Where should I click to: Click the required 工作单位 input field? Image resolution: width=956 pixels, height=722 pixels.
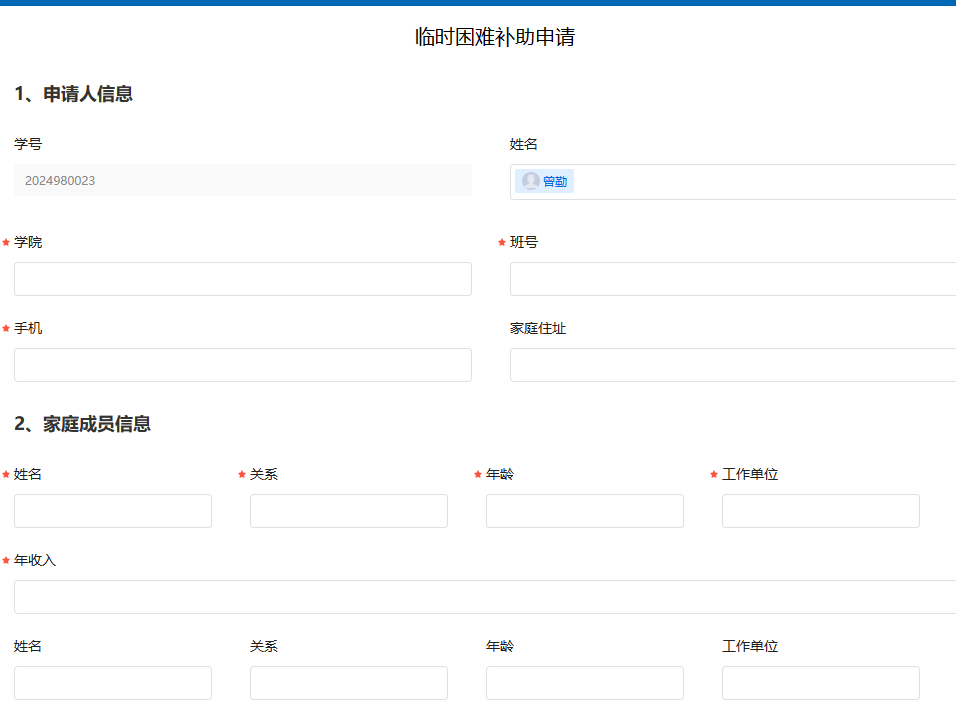(x=821, y=511)
